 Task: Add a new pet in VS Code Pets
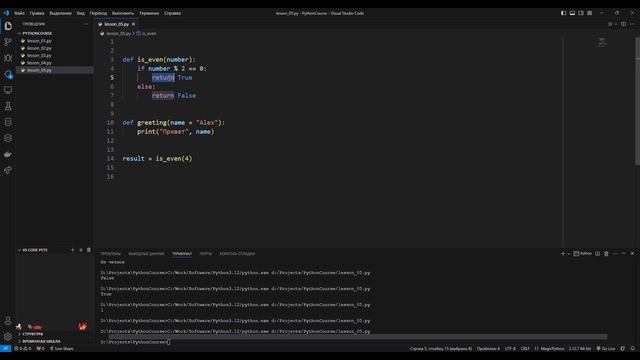(73, 250)
